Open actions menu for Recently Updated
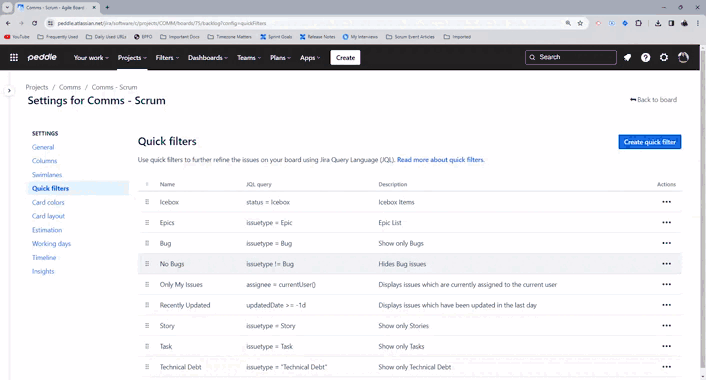This screenshot has width=706, height=380. coord(666,305)
